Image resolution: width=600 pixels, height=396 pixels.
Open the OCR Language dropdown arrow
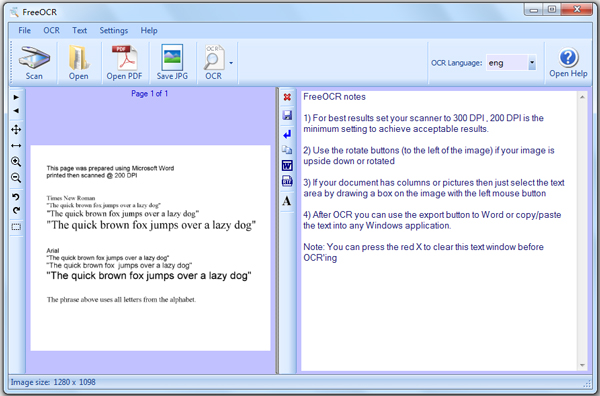click(532, 63)
